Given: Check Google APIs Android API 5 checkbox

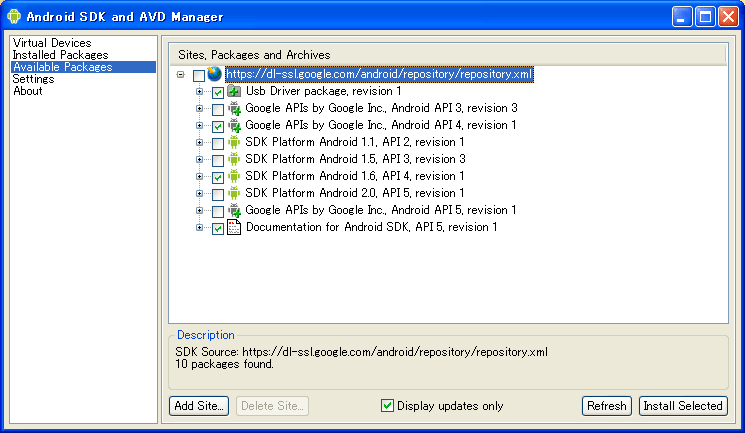Looking at the screenshot, I should [218, 212].
